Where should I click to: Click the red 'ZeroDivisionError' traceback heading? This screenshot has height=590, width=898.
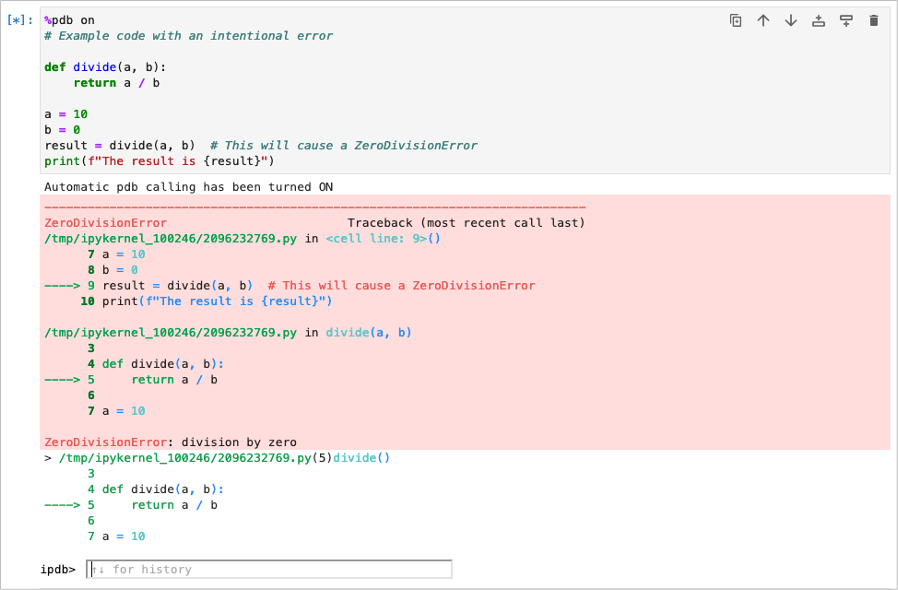pos(106,222)
